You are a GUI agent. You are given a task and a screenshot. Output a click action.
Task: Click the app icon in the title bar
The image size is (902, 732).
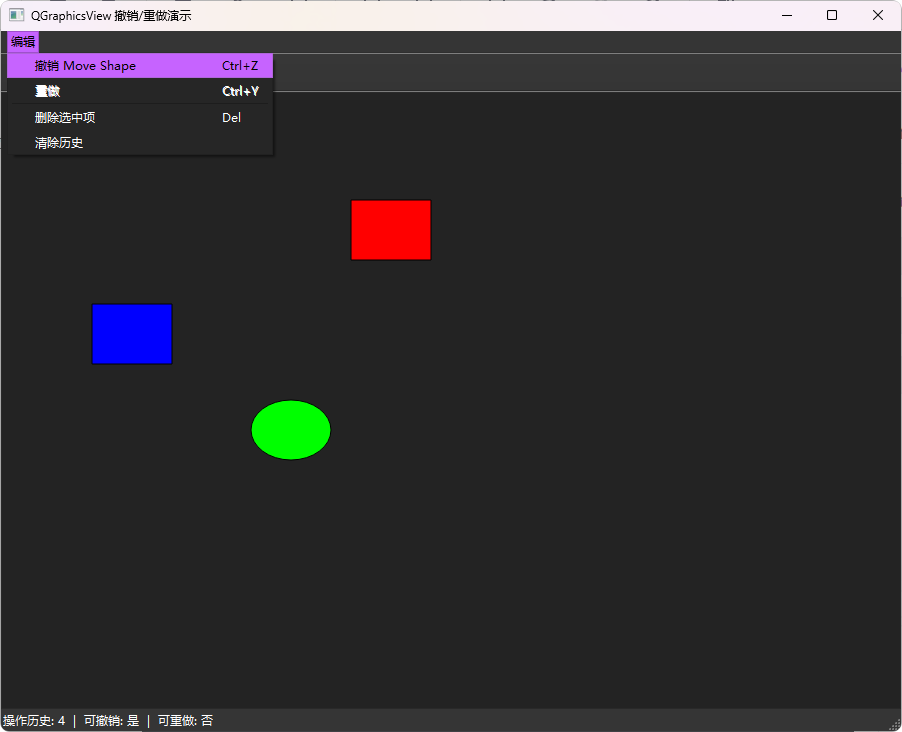[17, 15]
